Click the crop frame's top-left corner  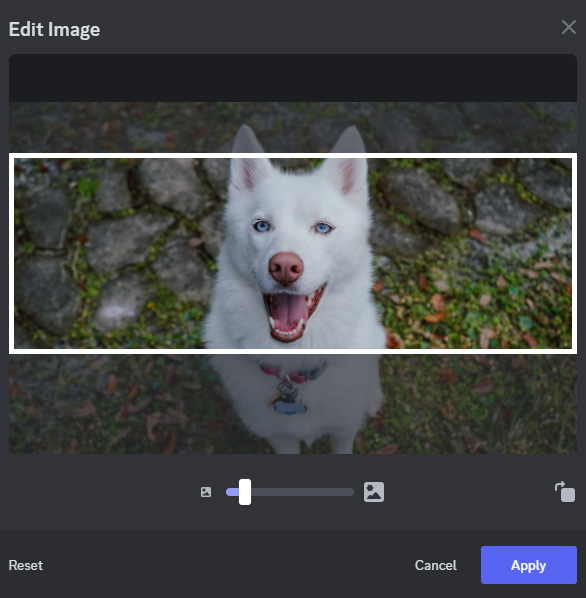click(11, 156)
